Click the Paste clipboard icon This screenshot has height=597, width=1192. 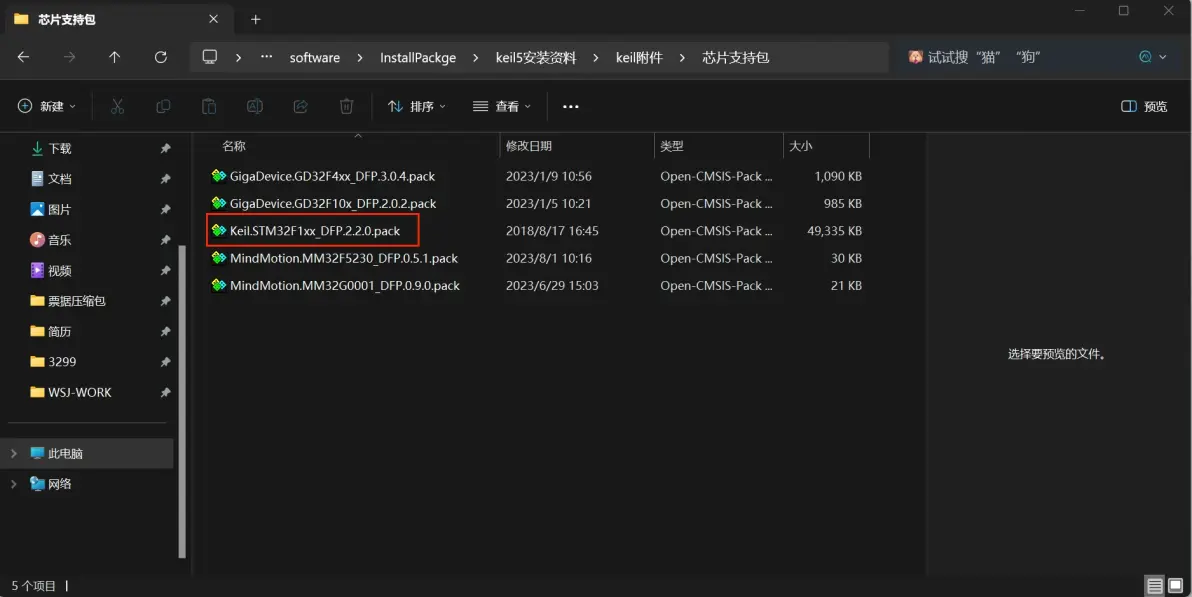tap(209, 106)
